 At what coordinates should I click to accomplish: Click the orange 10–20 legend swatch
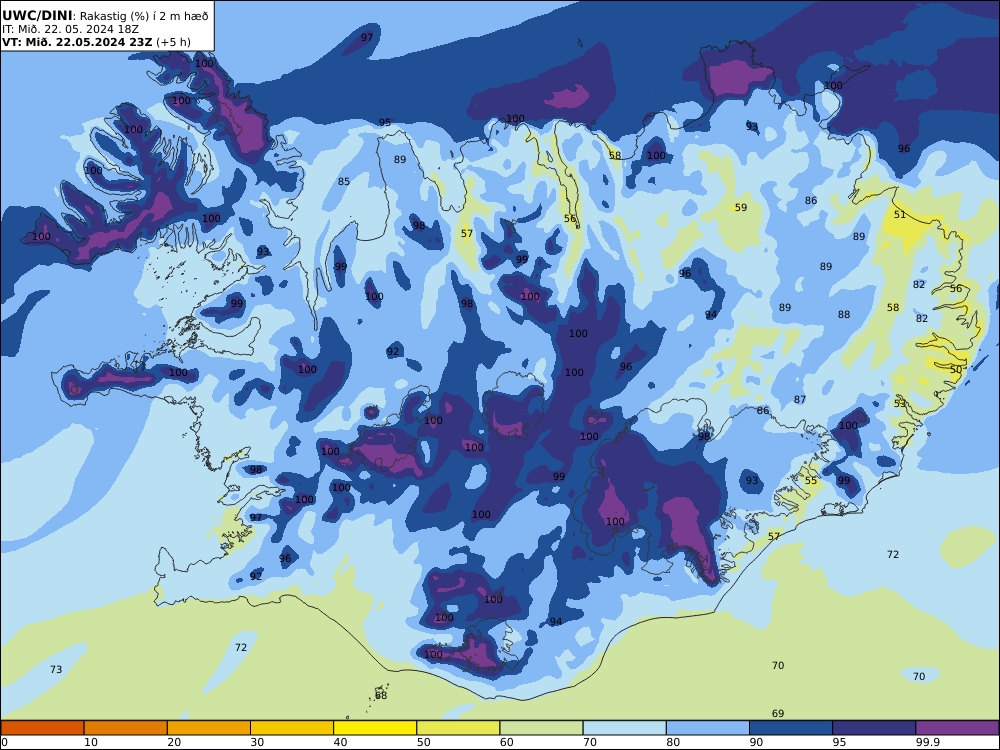[126, 728]
